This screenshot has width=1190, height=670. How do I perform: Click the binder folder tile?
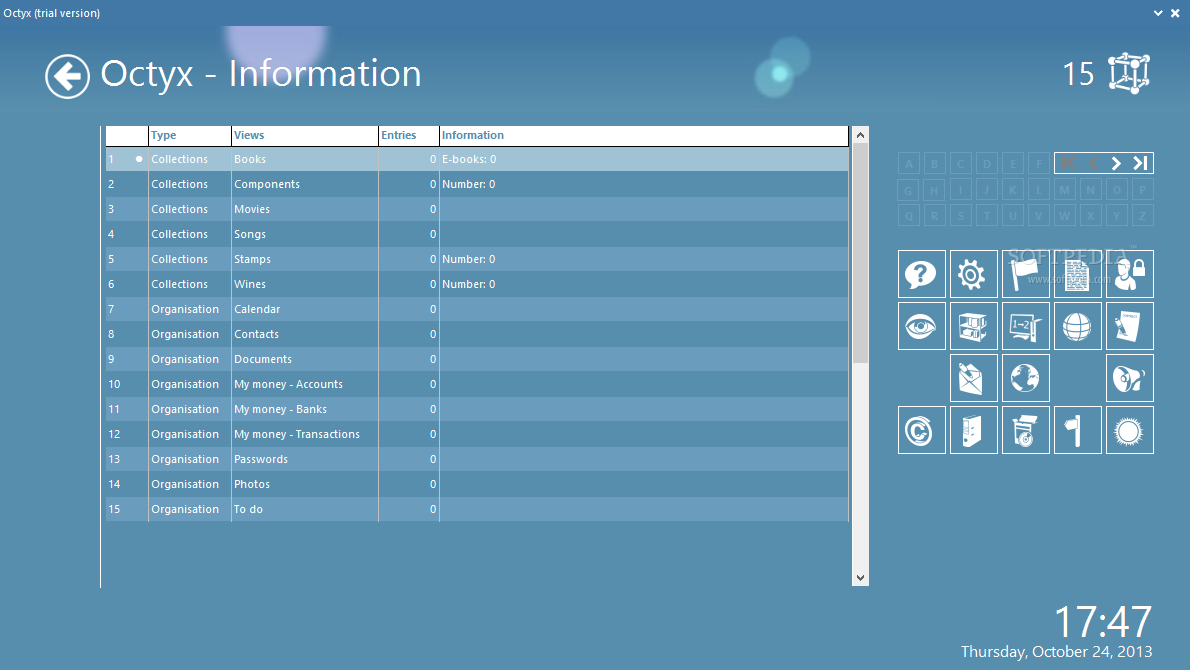click(x=974, y=430)
